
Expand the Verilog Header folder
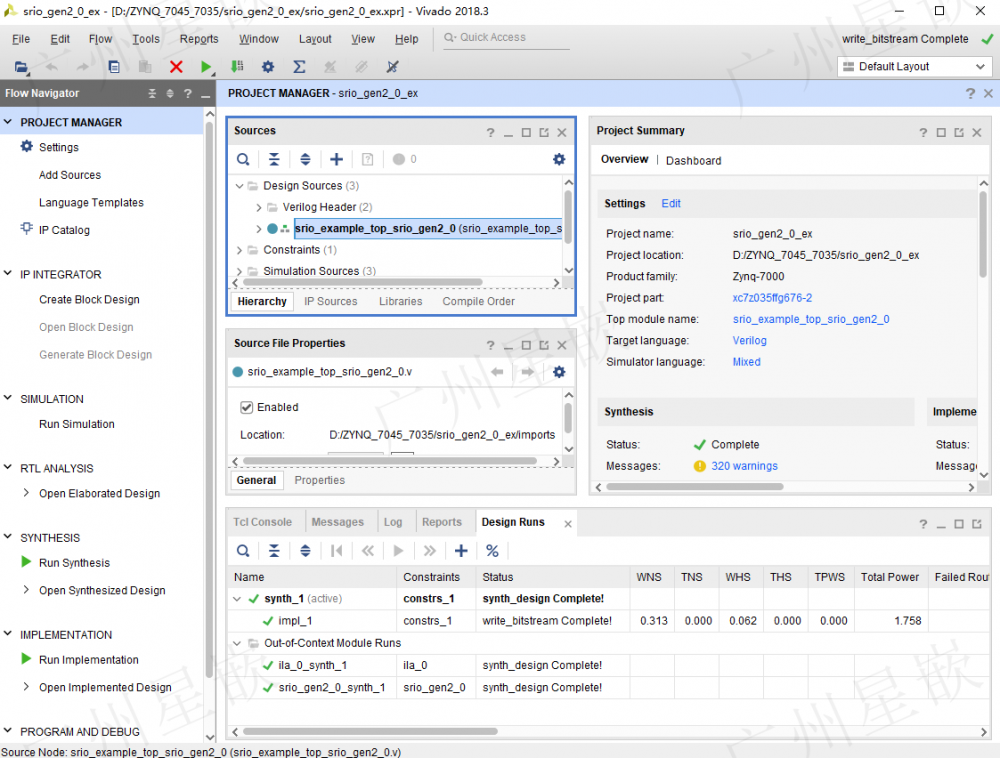[259, 207]
